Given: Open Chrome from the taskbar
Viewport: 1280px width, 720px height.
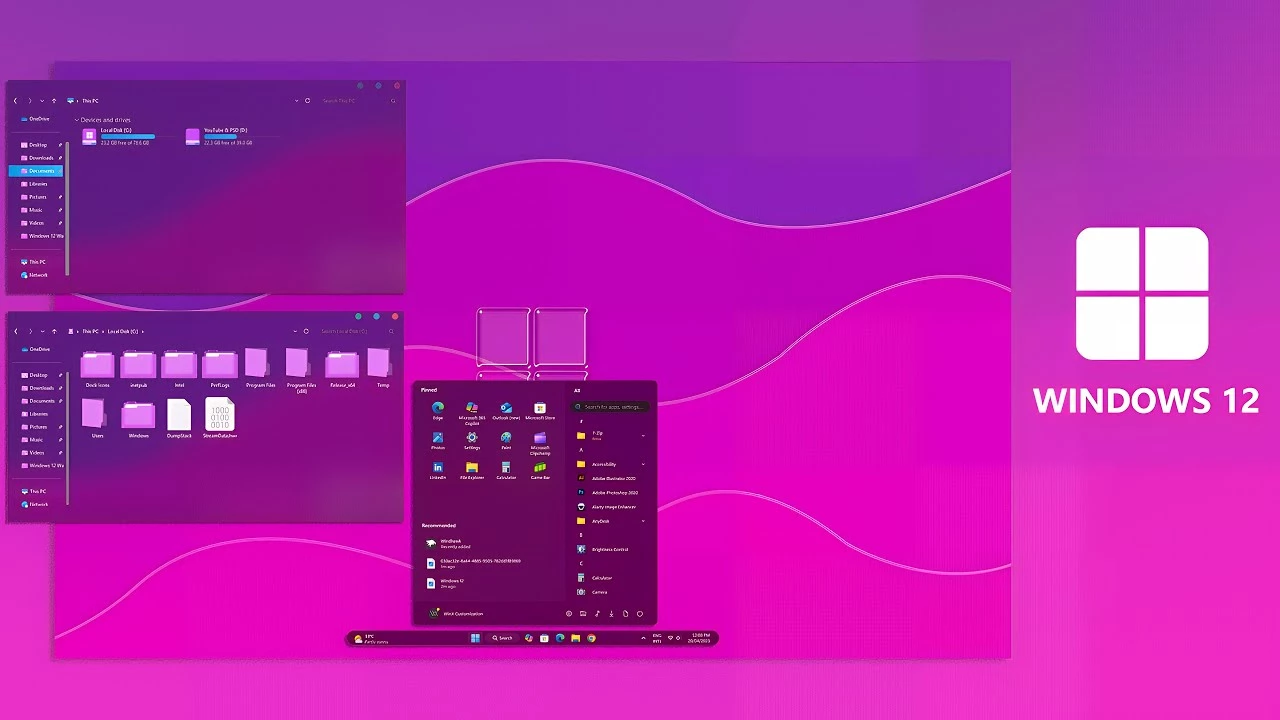Looking at the screenshot, I should pos(591,638).
